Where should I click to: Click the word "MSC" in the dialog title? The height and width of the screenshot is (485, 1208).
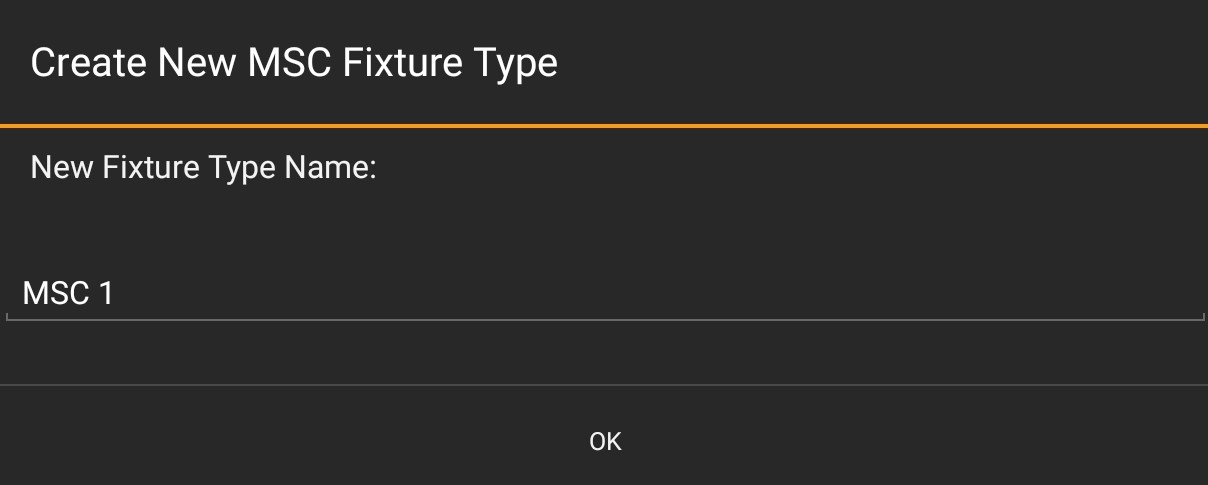(290, 64)
